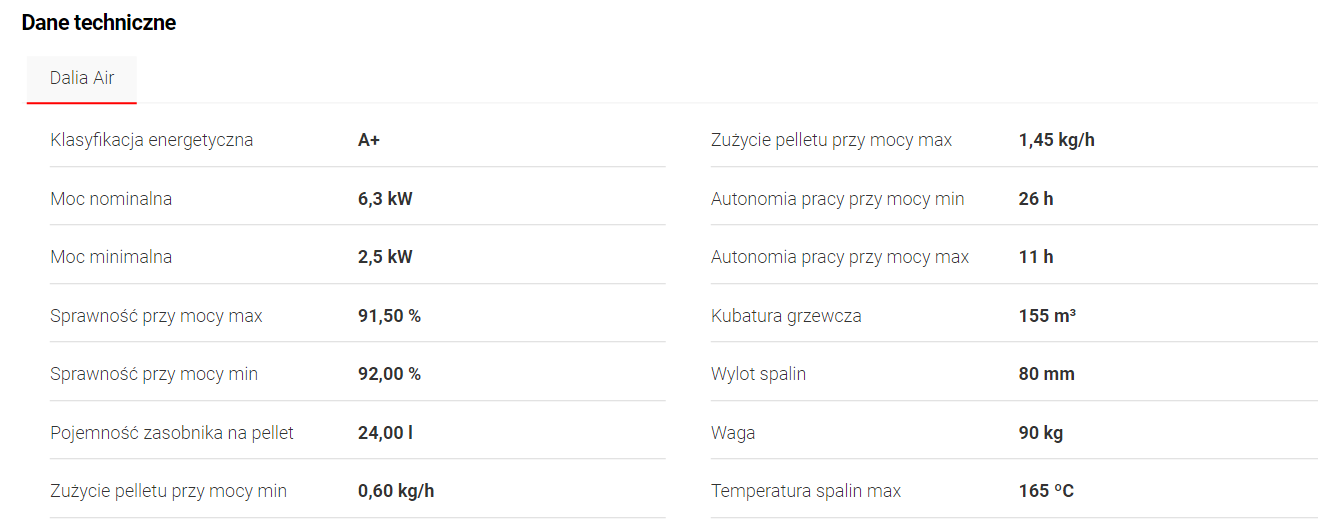
Task: Click the 92,00 % efficiency value
Action: click(x=389, y=374)
